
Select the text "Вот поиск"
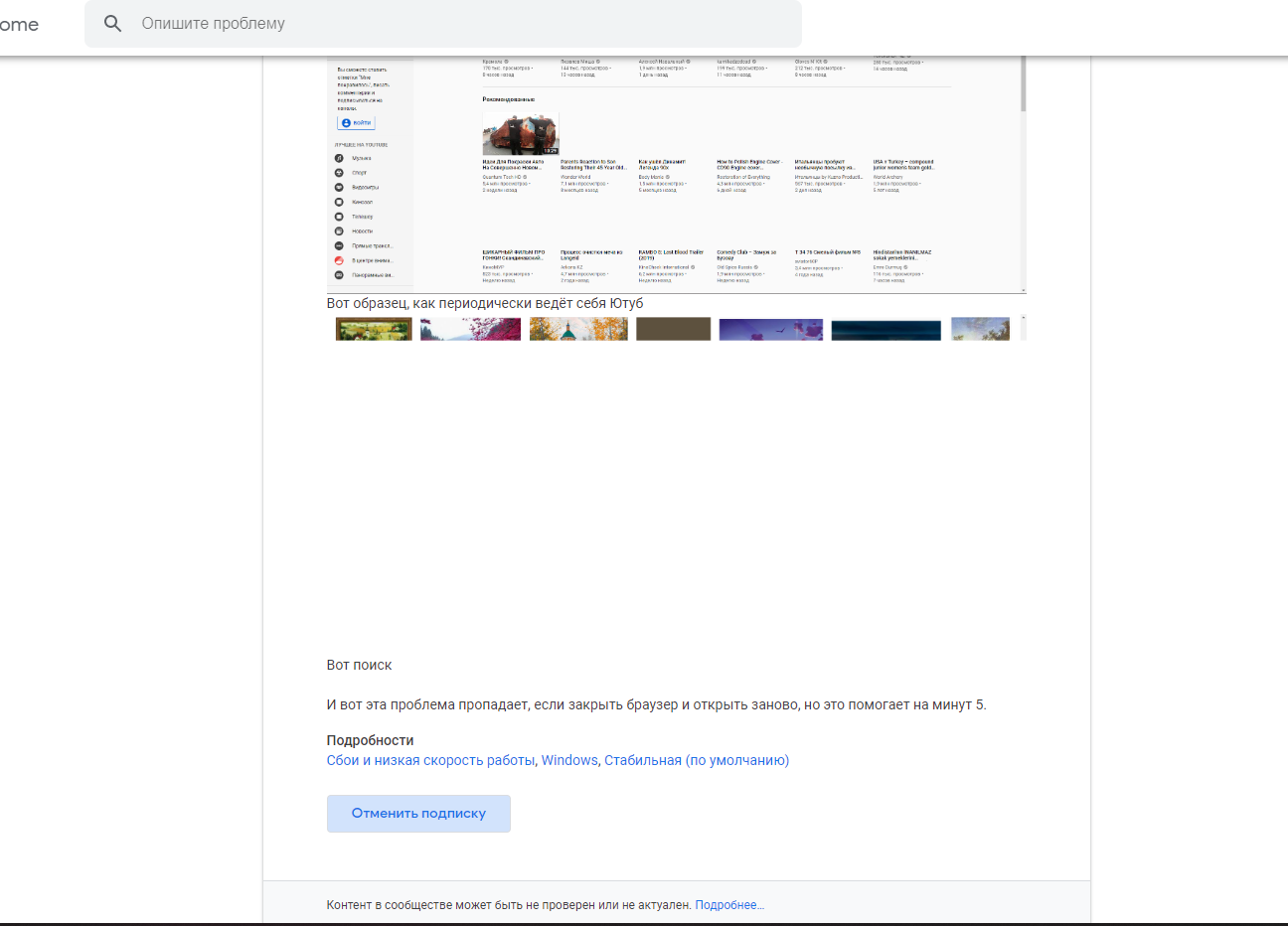coord(359,665)
